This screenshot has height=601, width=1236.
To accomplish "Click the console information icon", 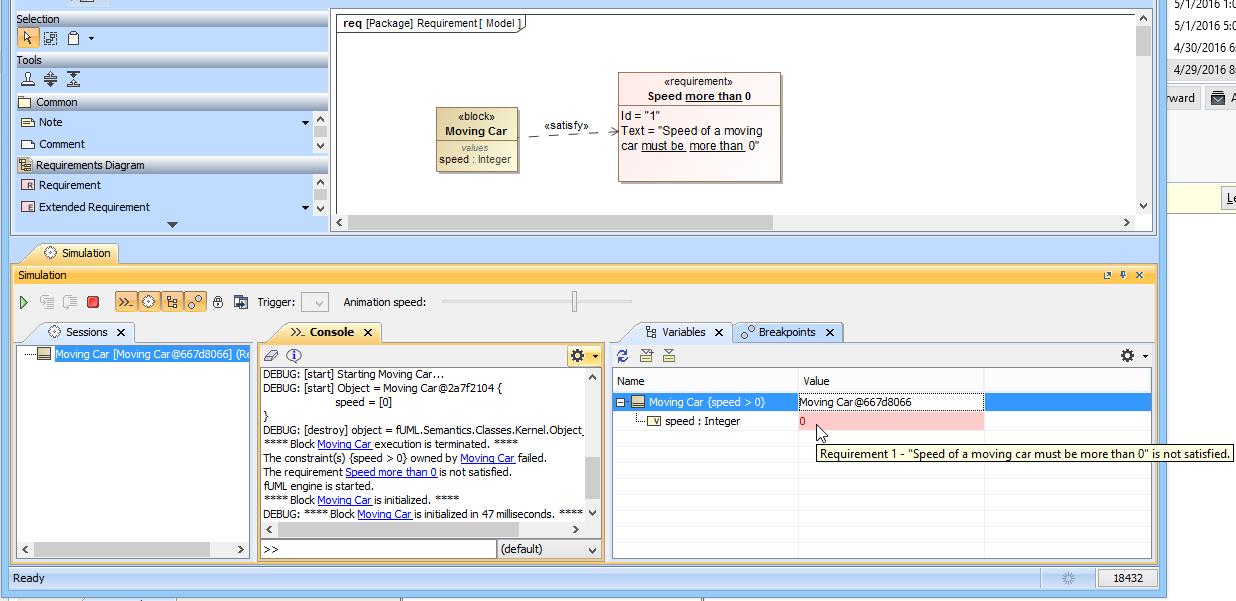I will coord(293,356).
